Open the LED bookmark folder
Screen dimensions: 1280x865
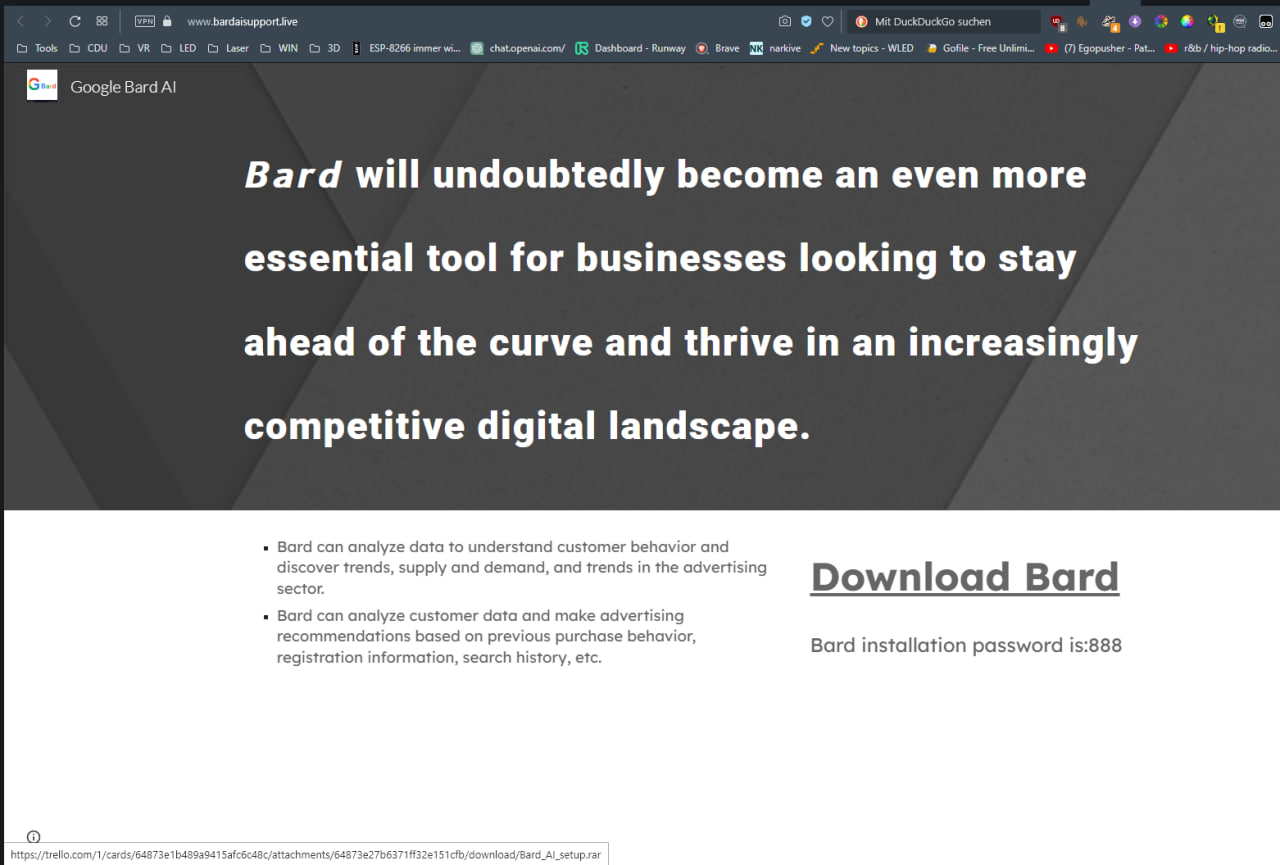[178, 48]
